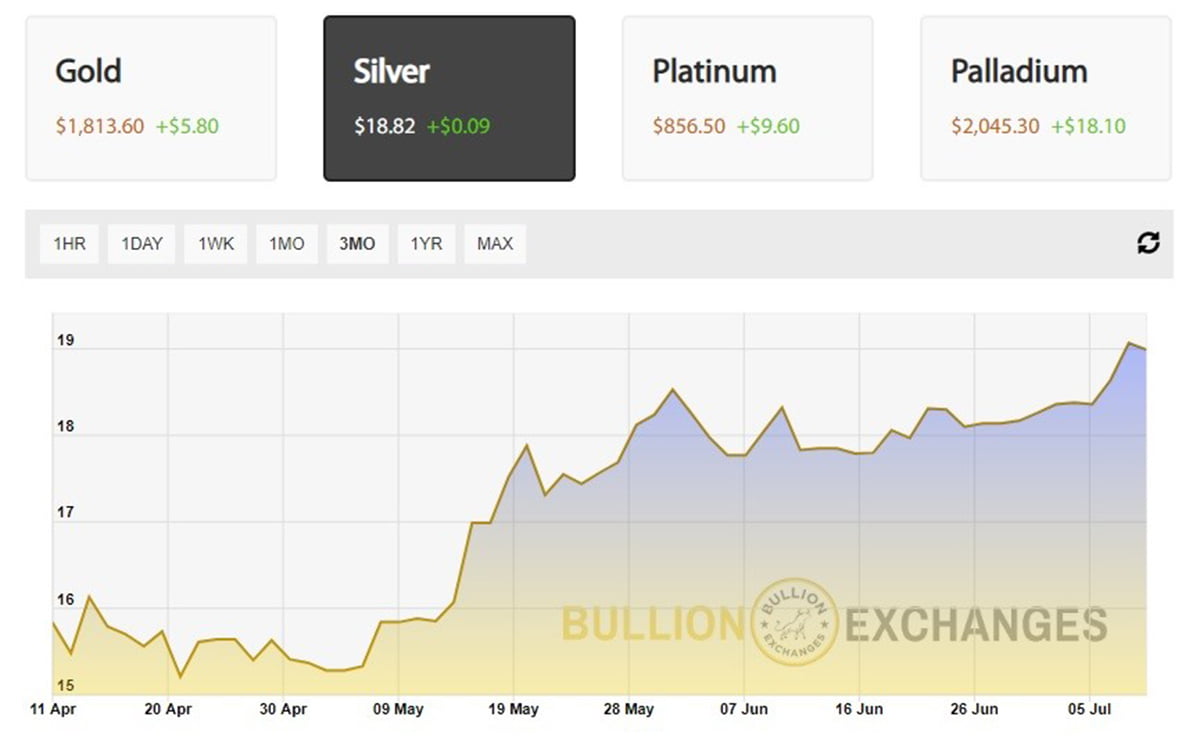Open the MAX price history view
Screen dimensions: 1200x742
(x=494, y=243)
